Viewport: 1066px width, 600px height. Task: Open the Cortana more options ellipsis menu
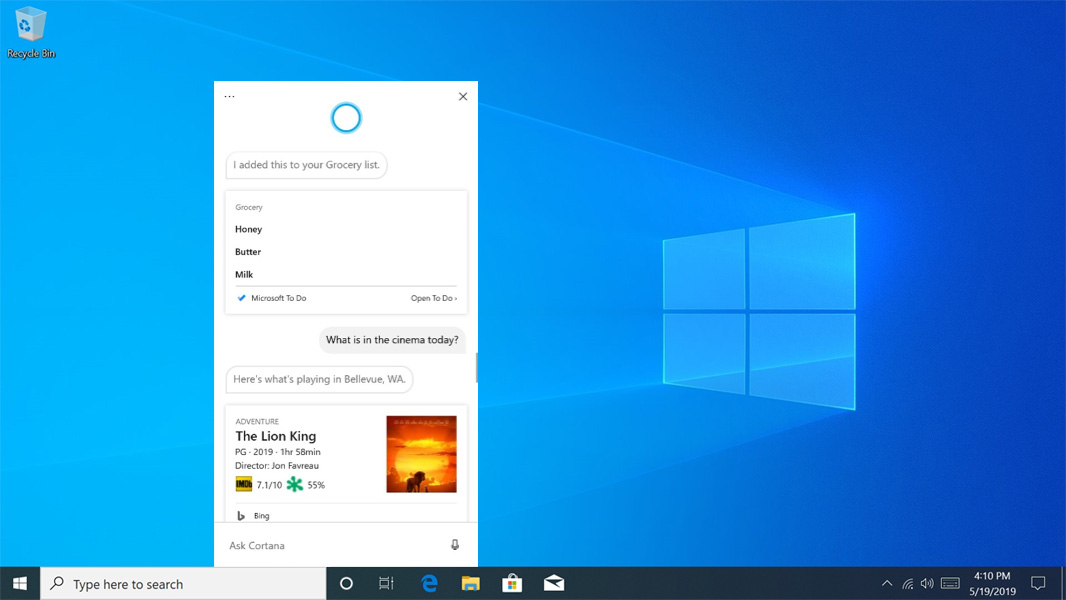229,96
